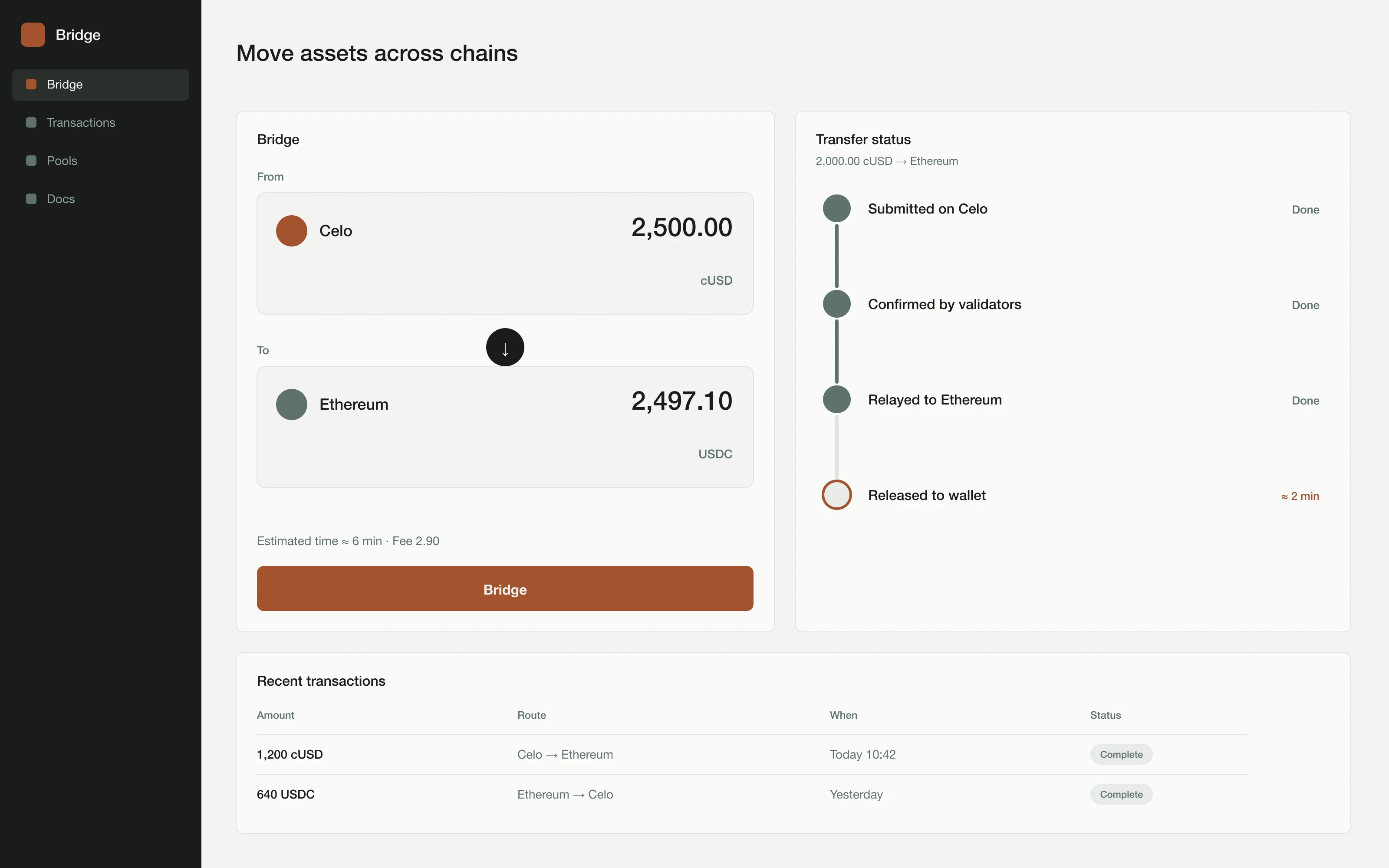Click the '≈ 2 min' time estimate
The height and width of the screenshot is (868, 1389).
[1300, 496]
